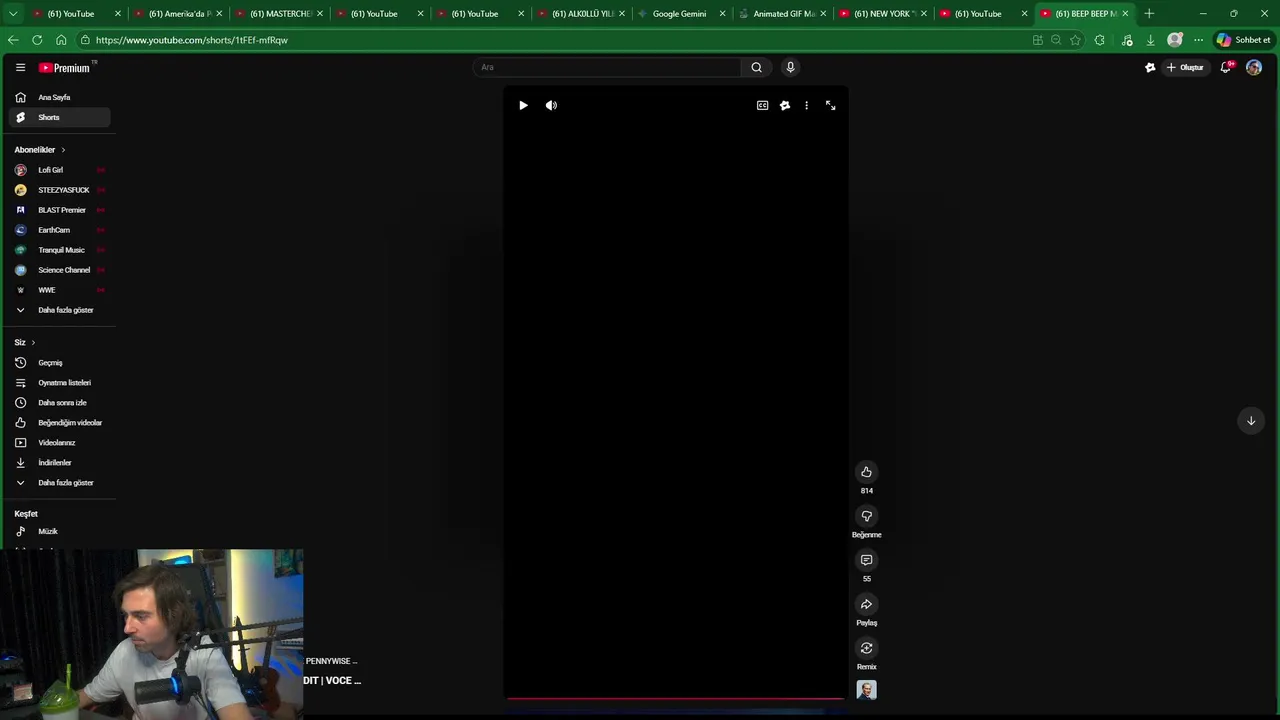
Task: Reload the current page
Action: 37,40
